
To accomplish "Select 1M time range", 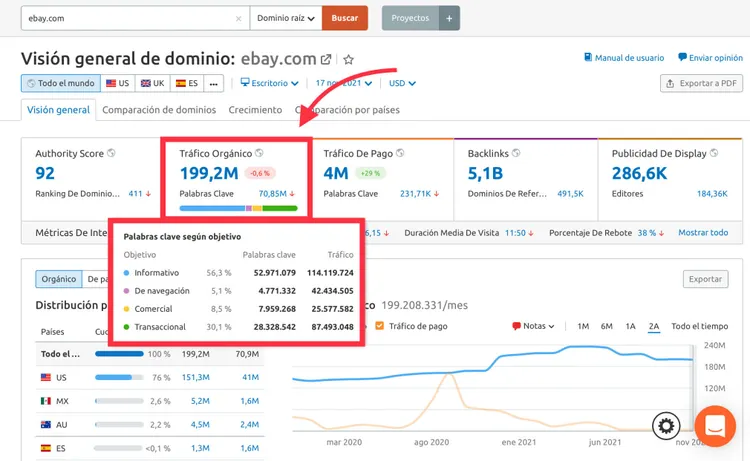I will [x=583, y=326].
